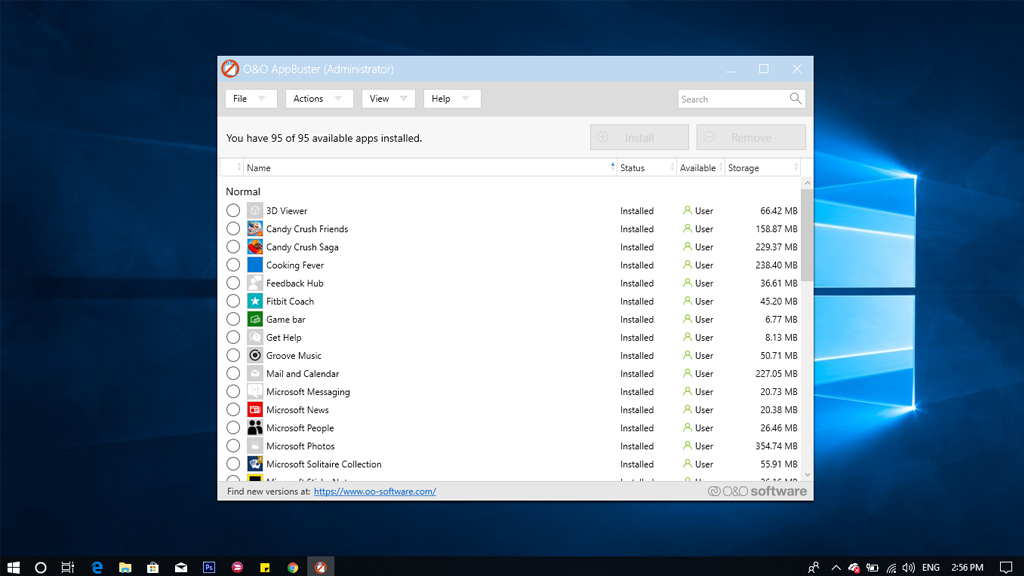Click the Microsoft Solitaire Collection icon

pos(255,464)
